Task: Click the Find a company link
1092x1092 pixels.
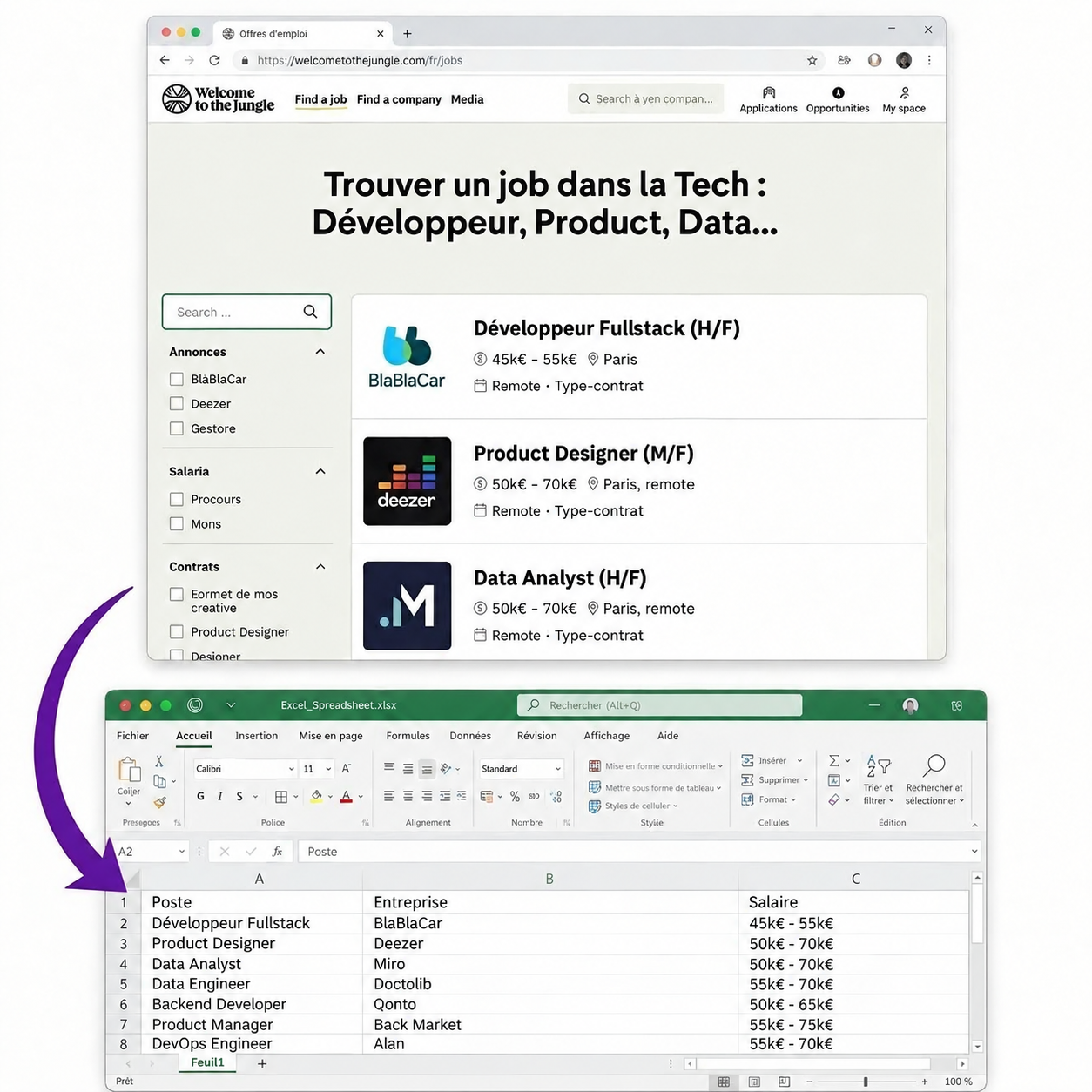Action: tap(399, 99)
